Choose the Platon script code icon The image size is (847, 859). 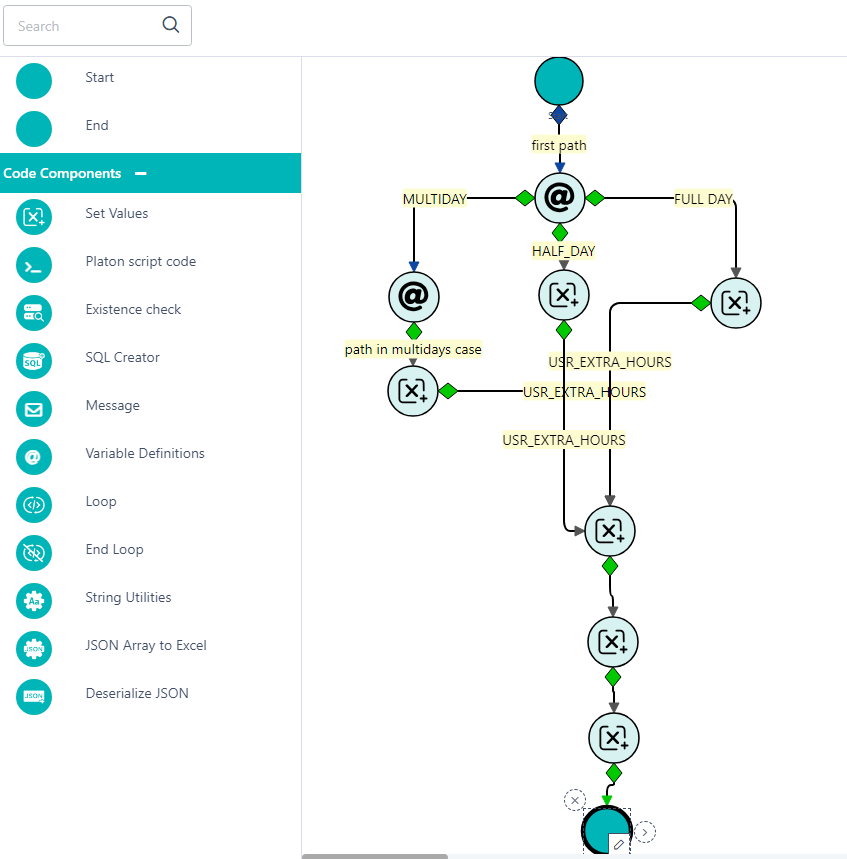[34, 264]
